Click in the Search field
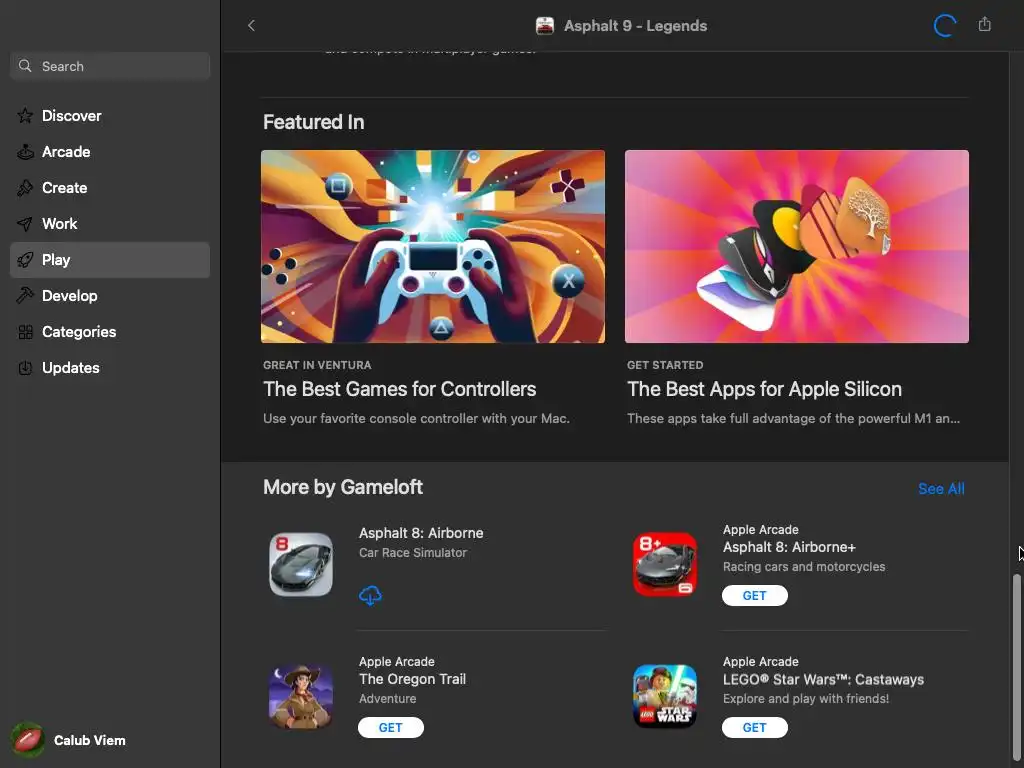1024x768 pixels. pyautogui.click(x=110, y=66)
